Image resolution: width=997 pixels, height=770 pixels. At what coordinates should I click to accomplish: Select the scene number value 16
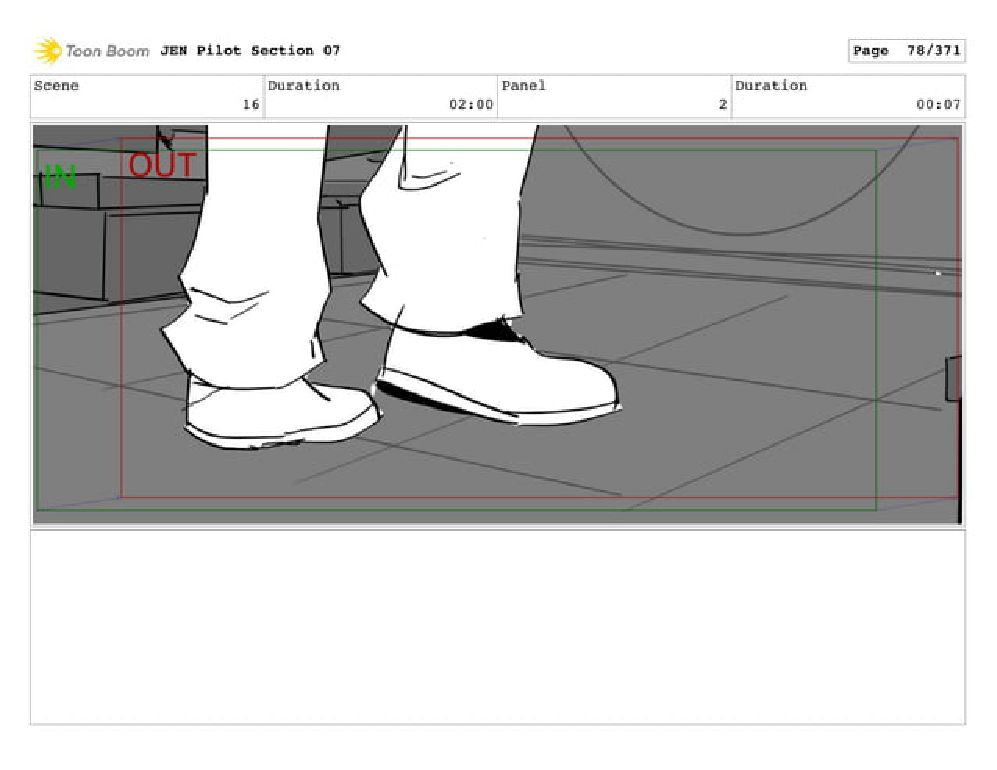251,104
